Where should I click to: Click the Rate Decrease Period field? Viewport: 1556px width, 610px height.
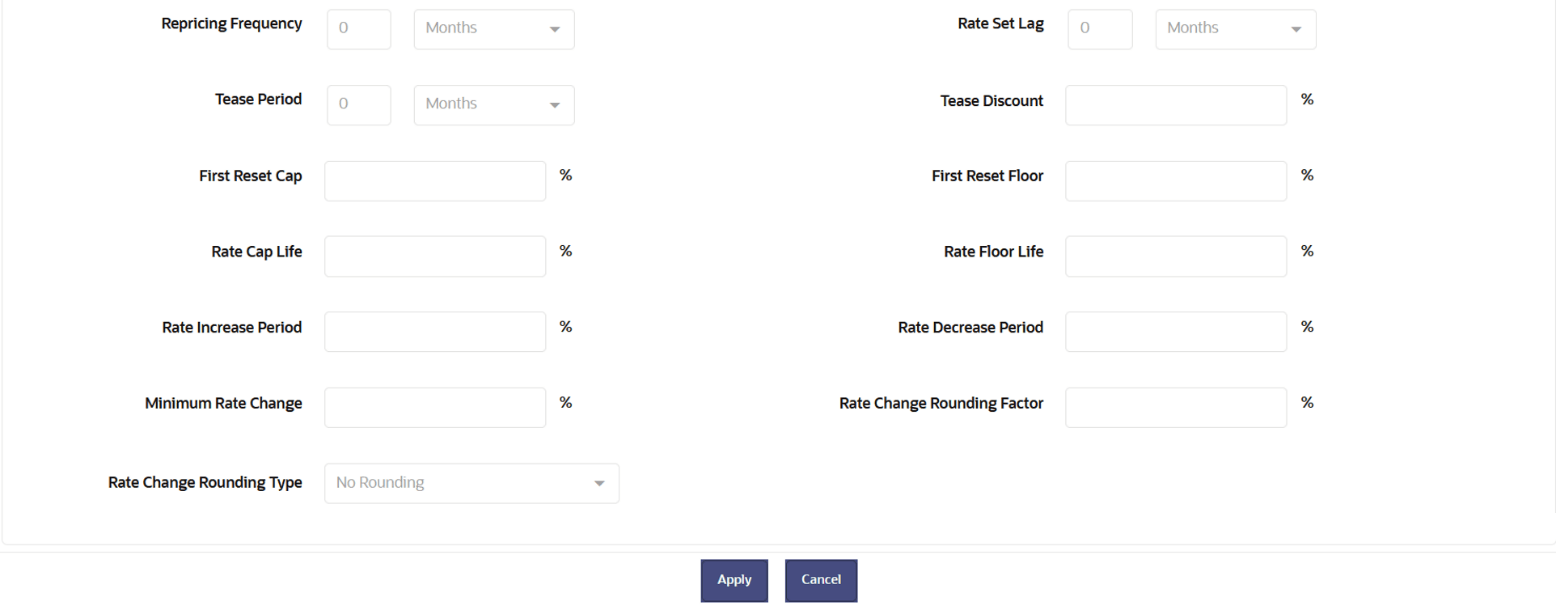[x=1175, y=331]
